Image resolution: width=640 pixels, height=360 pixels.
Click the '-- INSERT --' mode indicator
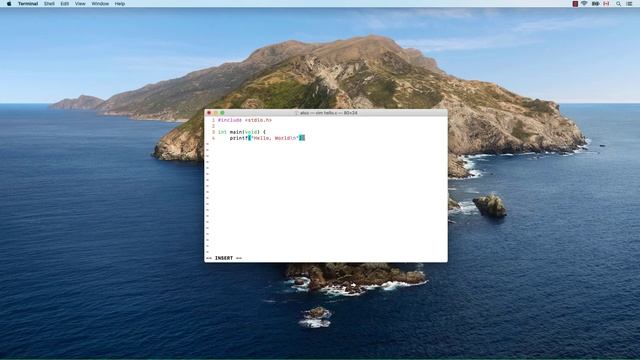224,258
